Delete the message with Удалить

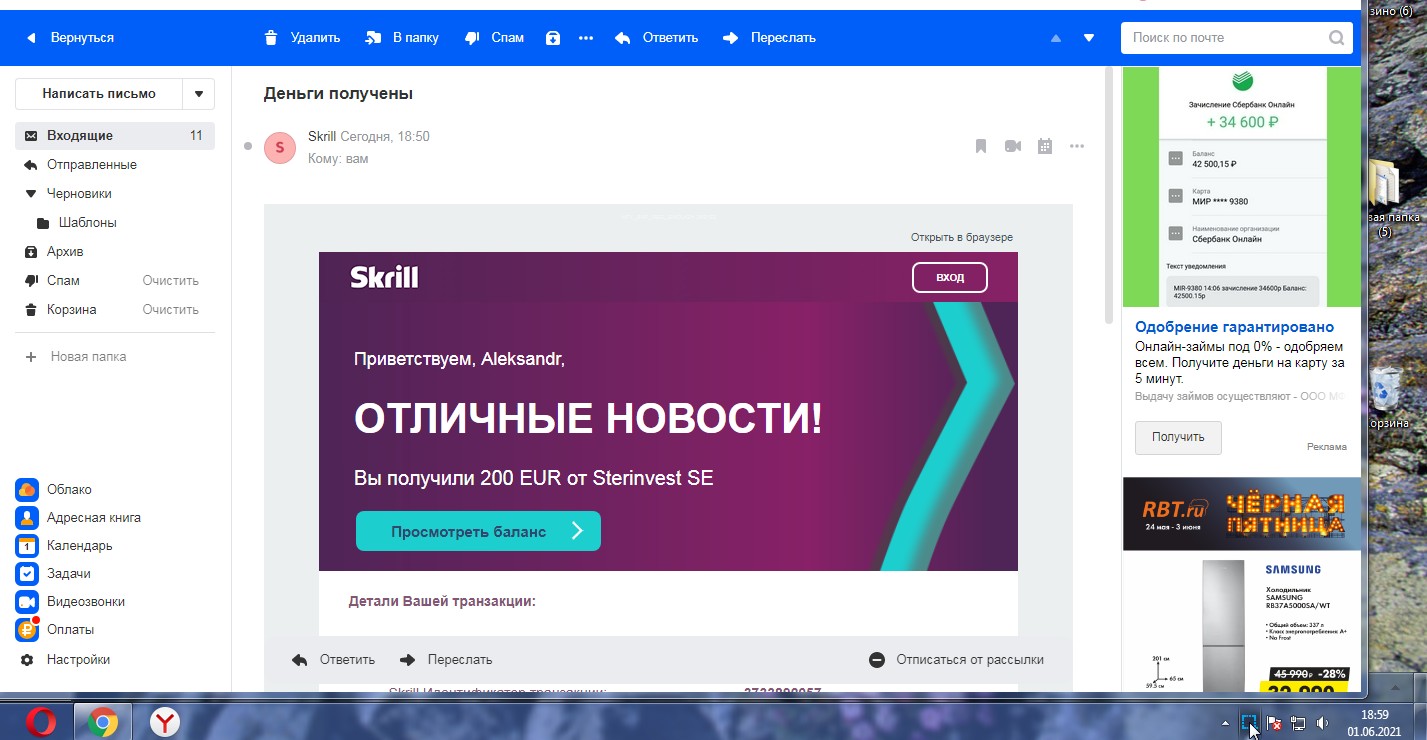tap(302, 38)
